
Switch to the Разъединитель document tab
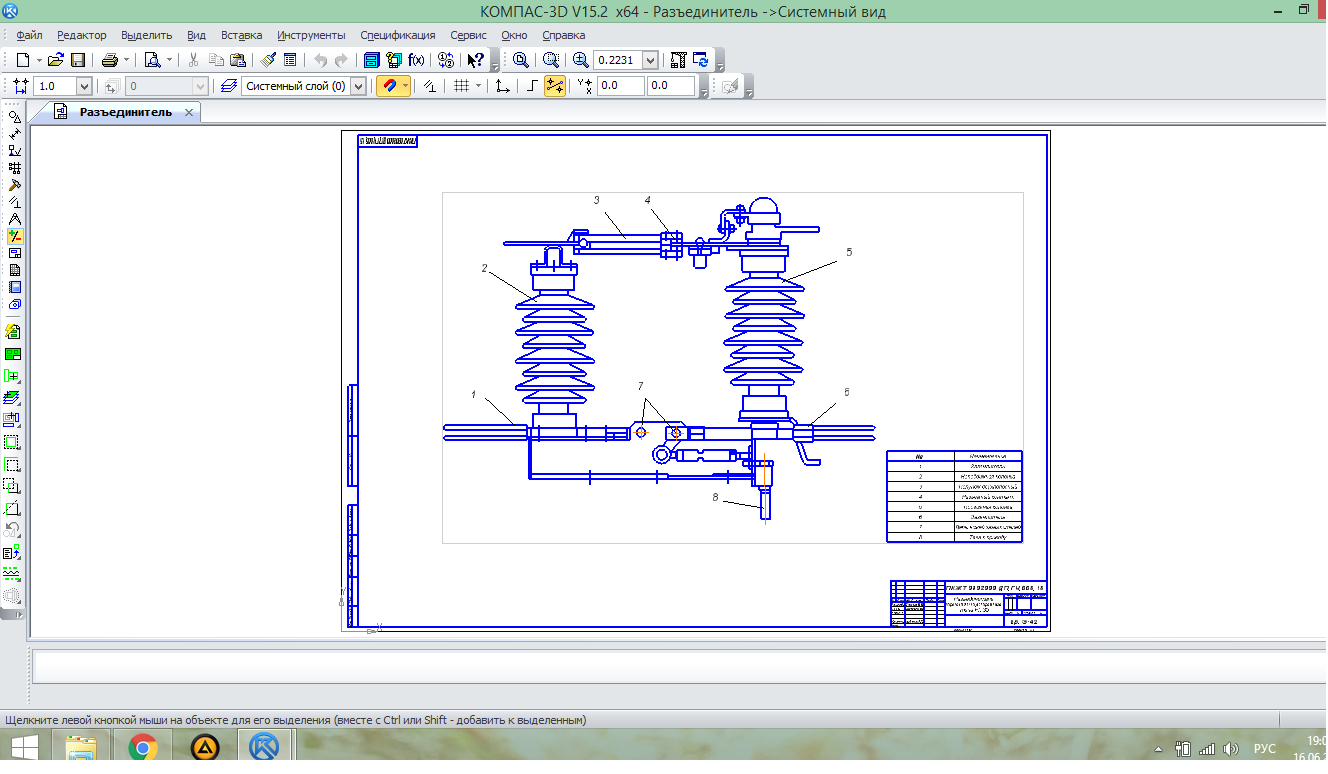[x=125, y=112]
